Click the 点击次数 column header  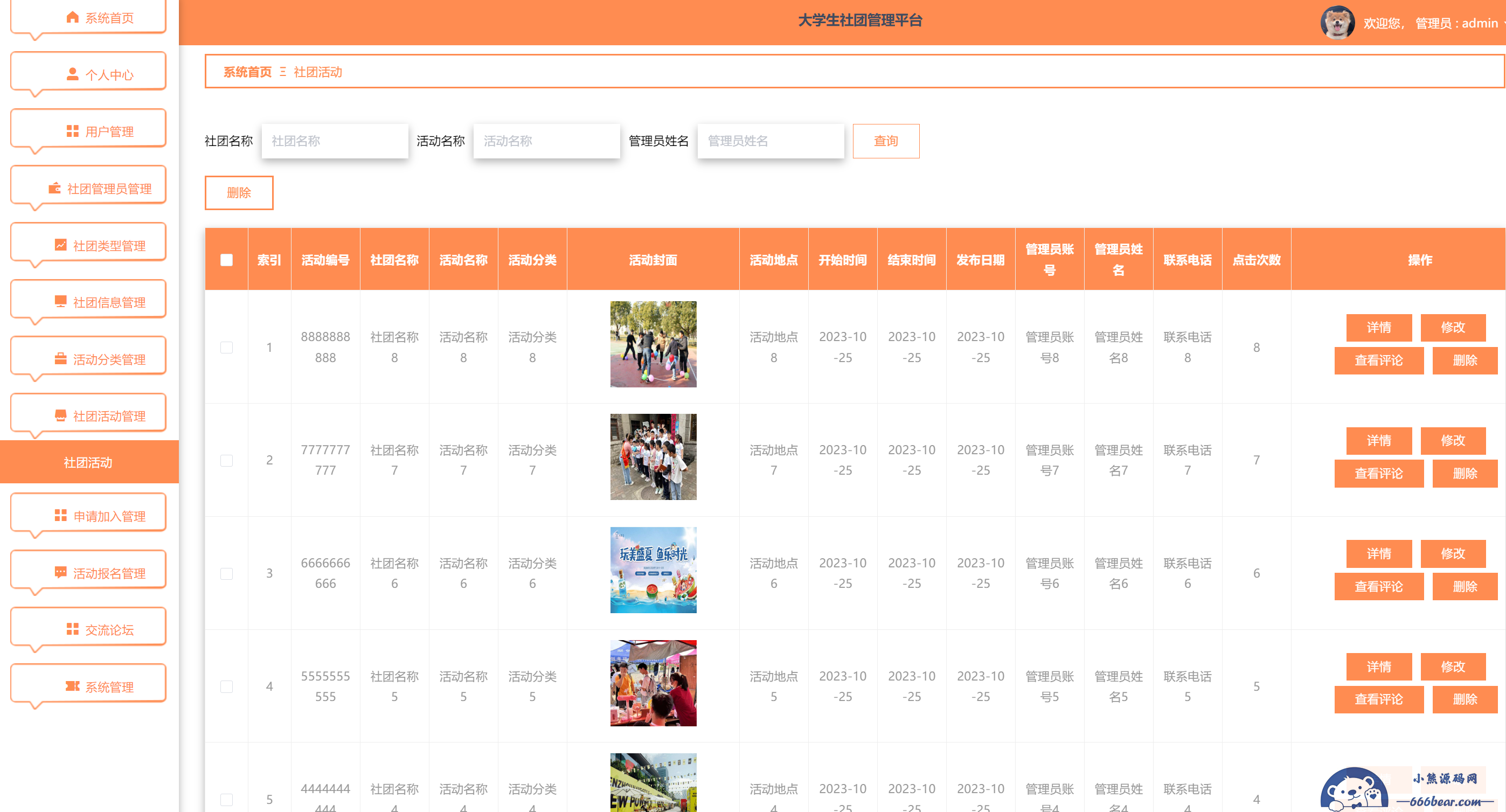[x=1256, y=260]
